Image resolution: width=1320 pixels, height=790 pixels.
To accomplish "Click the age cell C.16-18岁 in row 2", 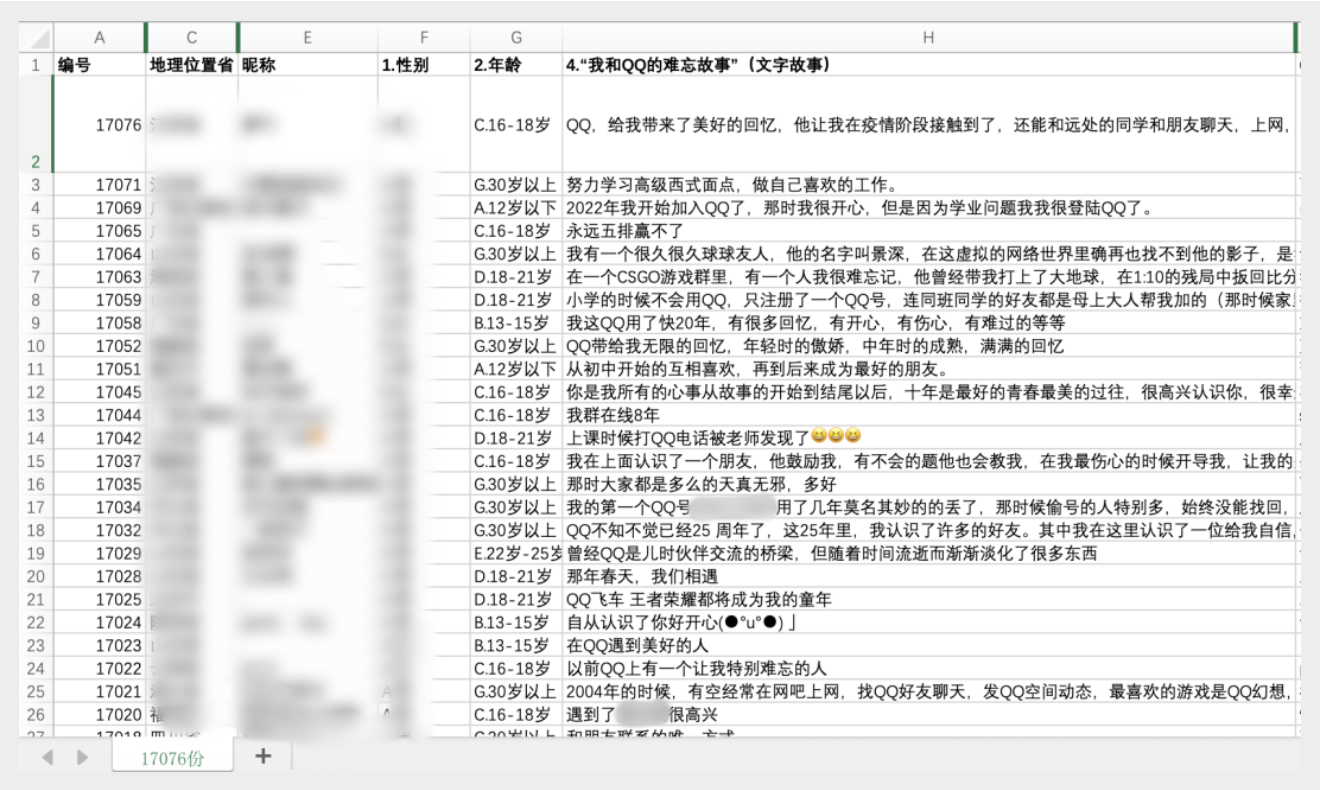I will point(516,125).
